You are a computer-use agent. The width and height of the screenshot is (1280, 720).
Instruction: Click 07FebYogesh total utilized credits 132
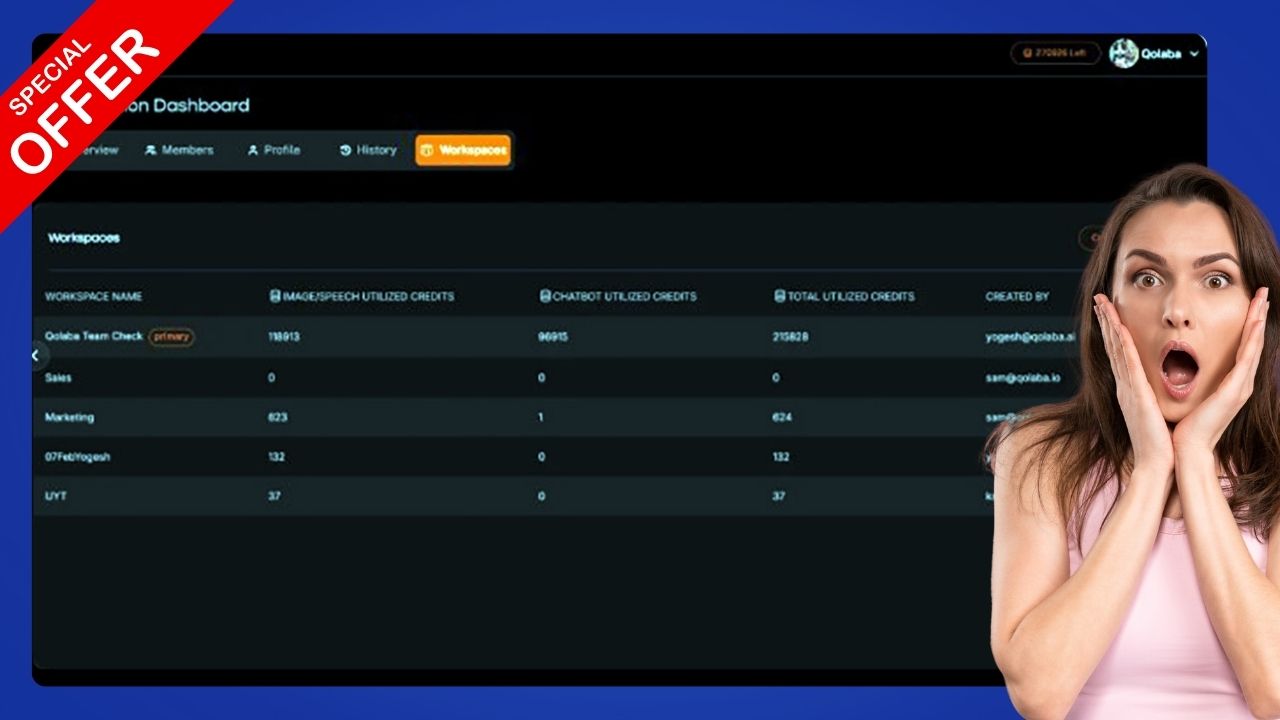point(781,457)
